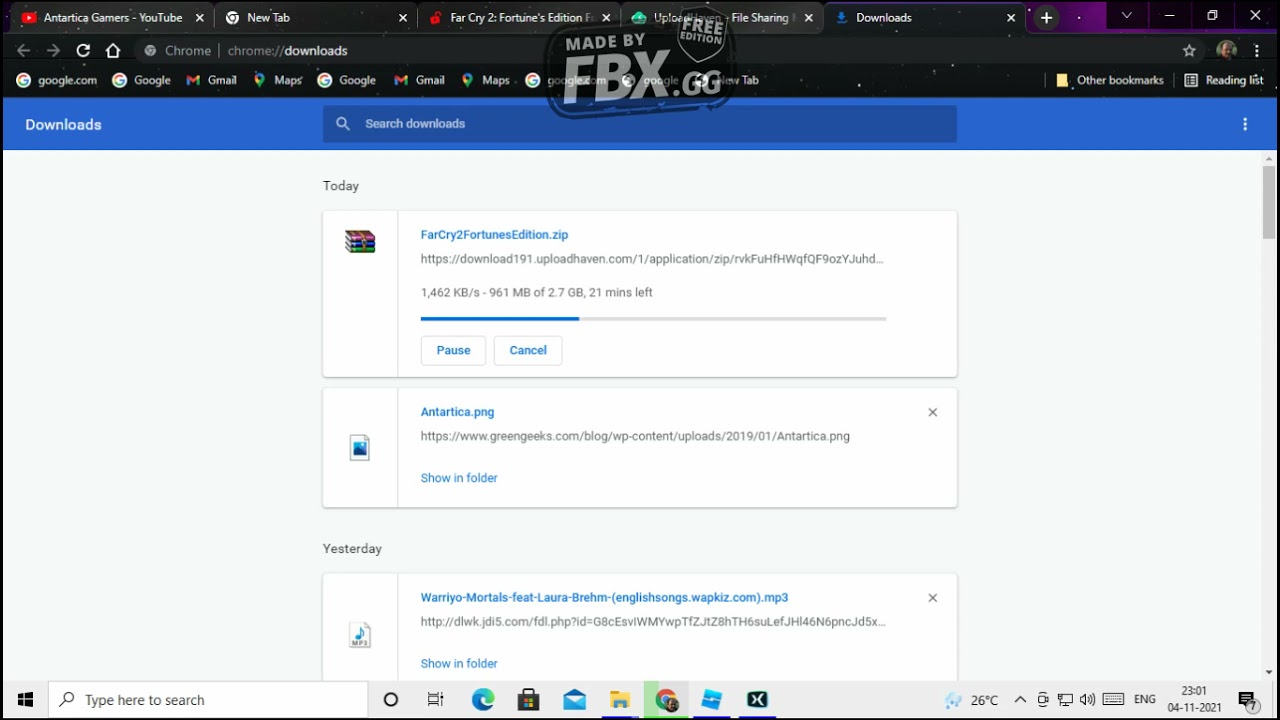Click the Antartica.png image file icon
The image size is (1280, 720).
tap(360, 447)
